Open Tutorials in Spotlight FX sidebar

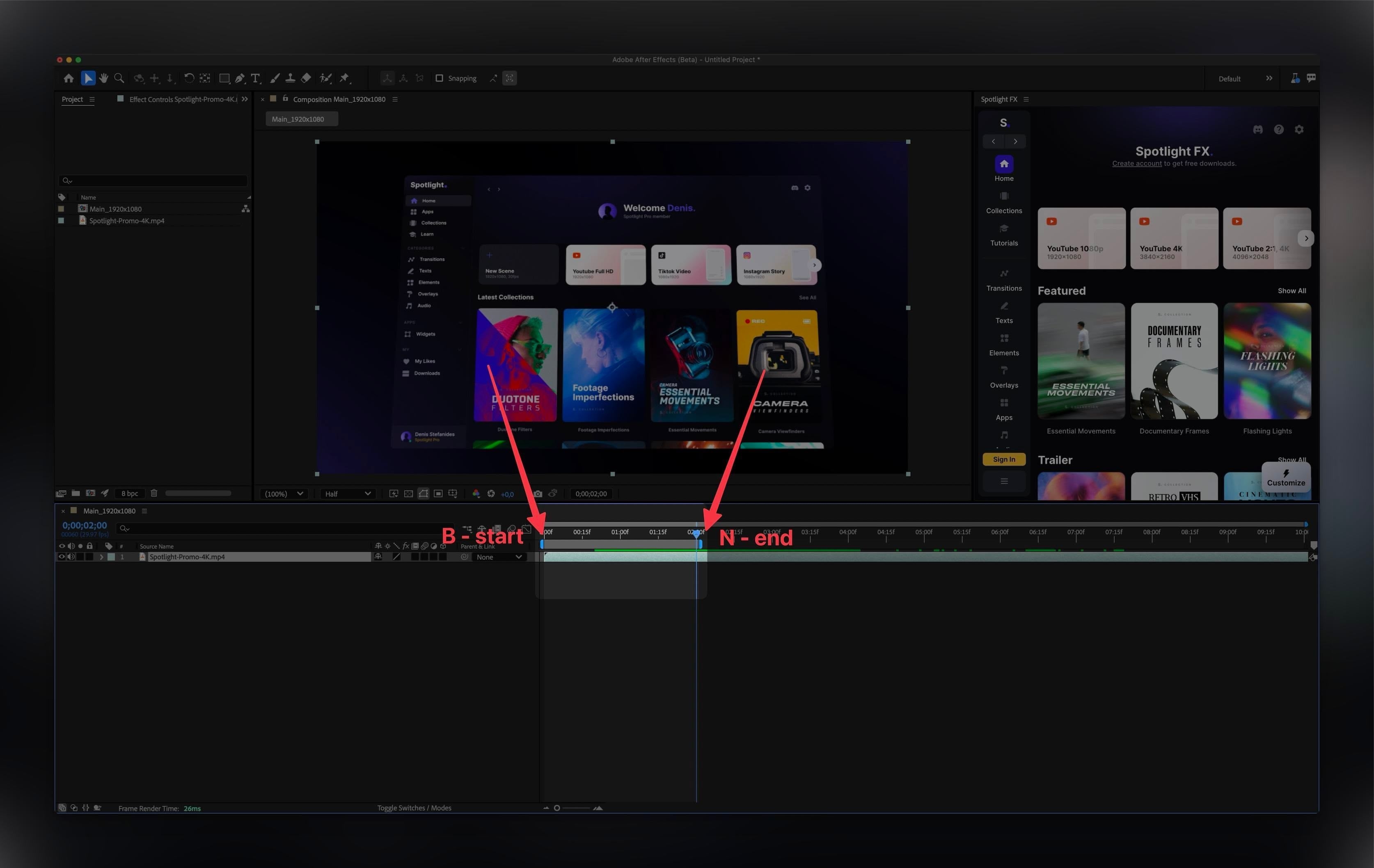1004,235
